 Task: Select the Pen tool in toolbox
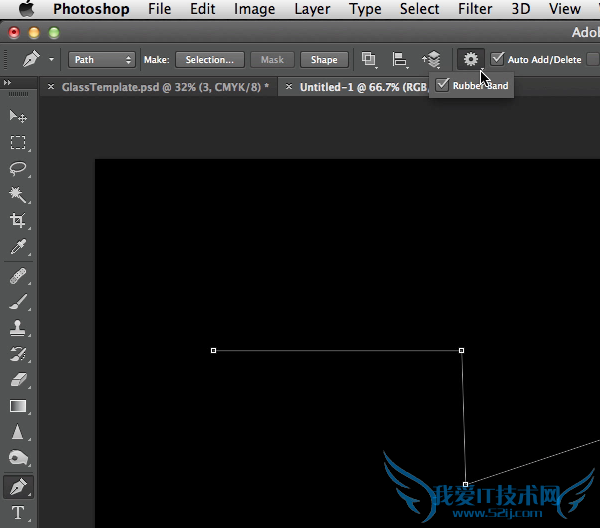click(x=18, y=487)
